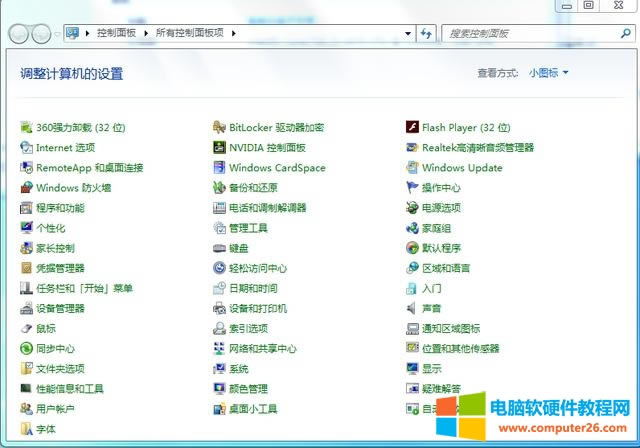Open the 设备和打印机 icon
640x448 pixels.
(x=219, y=308)
